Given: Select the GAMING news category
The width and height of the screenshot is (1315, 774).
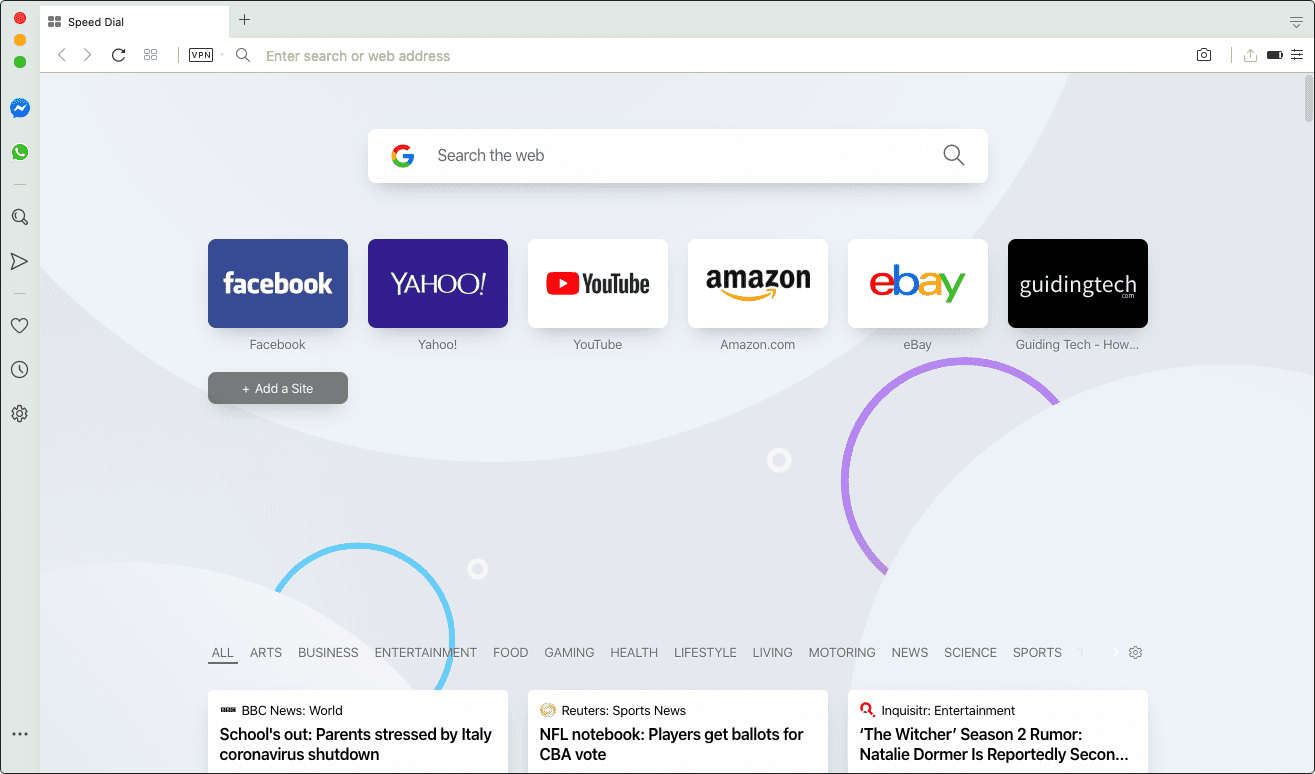Looking at the screenshot, I should (569, 652).
